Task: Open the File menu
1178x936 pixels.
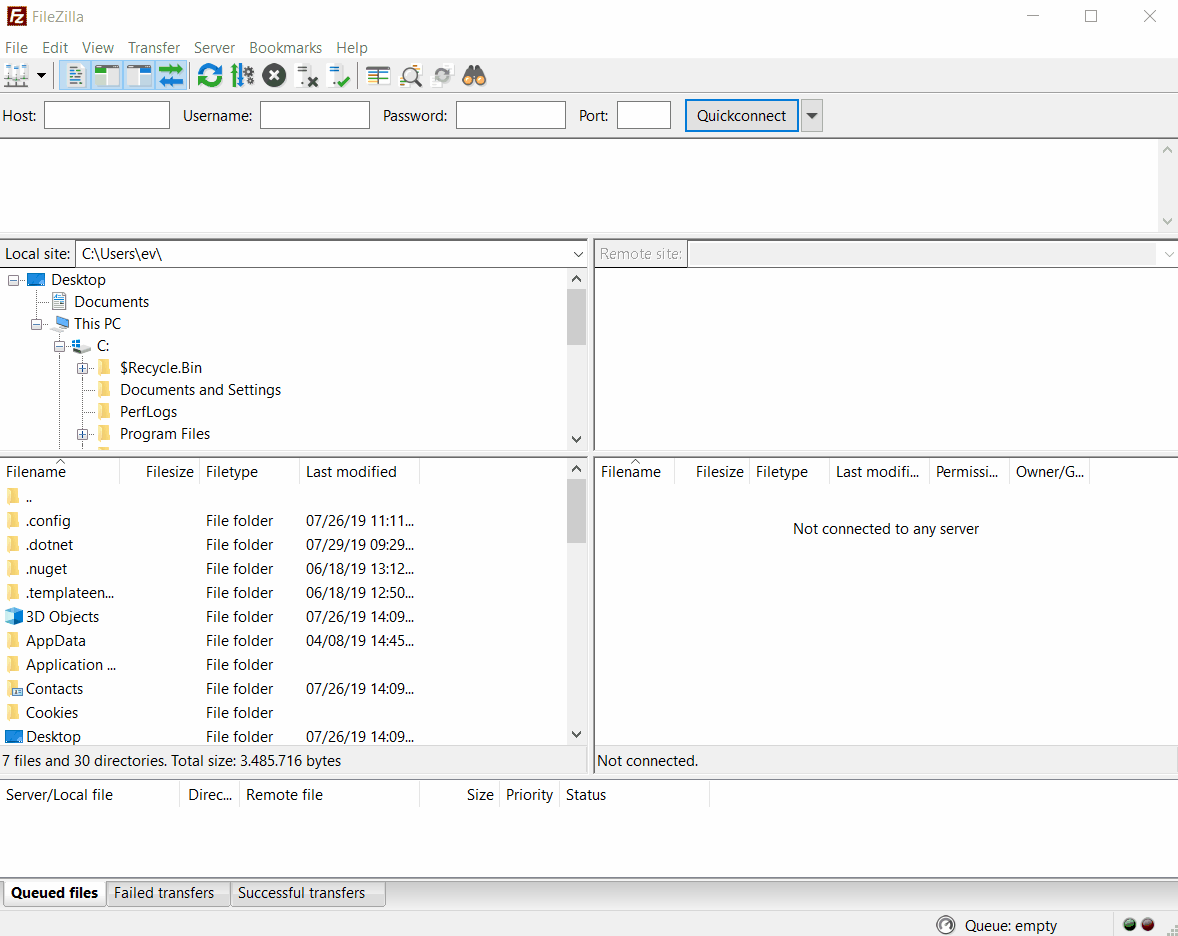Action: tap(17, 47)
